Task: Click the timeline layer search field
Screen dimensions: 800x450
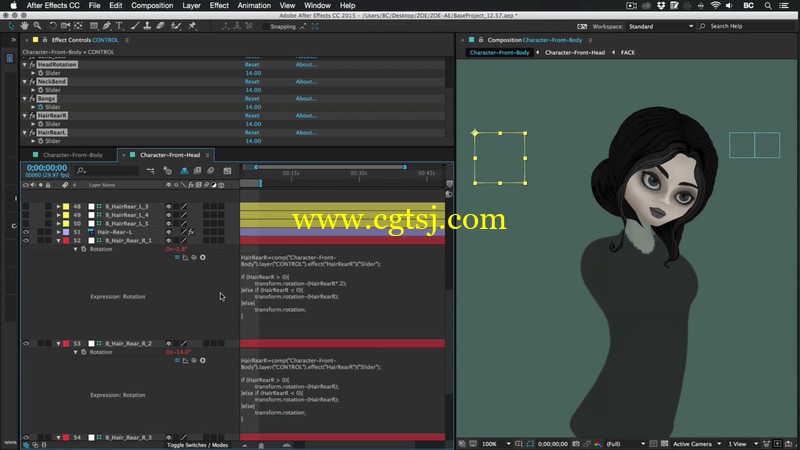Action: coord(107,171)
